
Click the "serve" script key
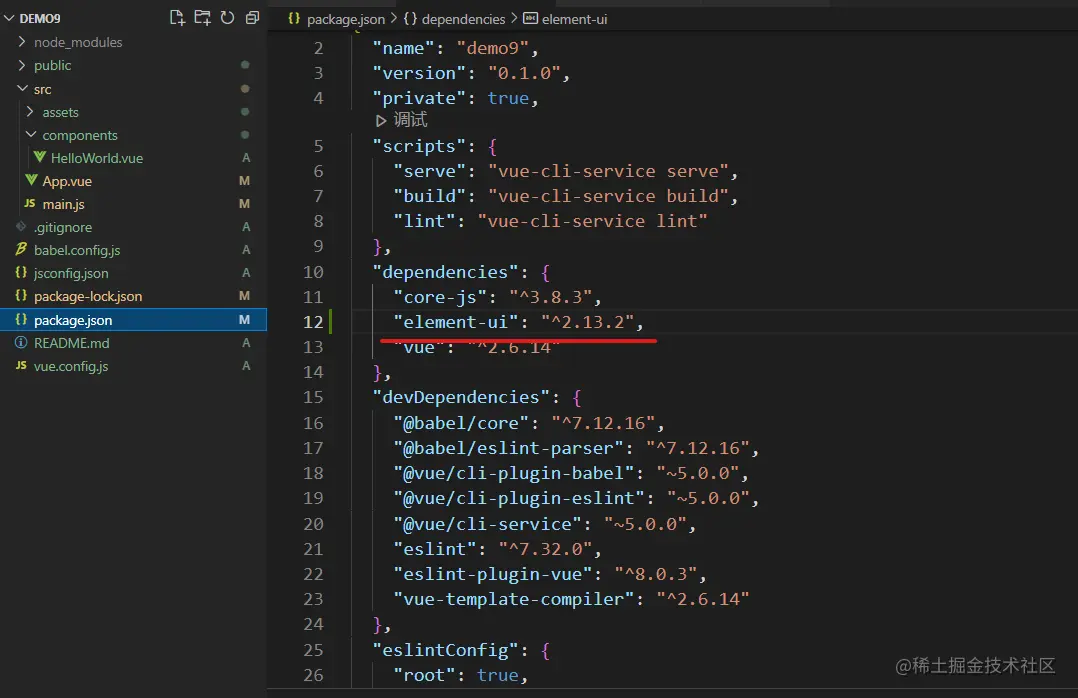click(x=429, y=171)
